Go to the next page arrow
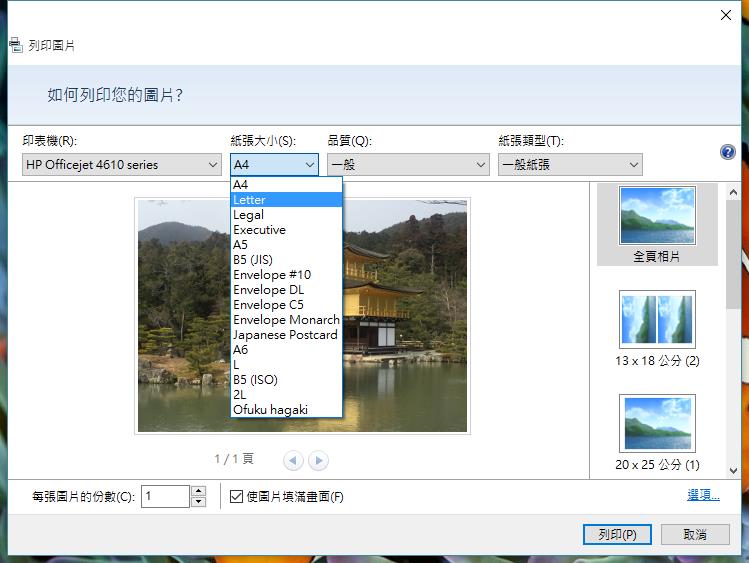Image resolution: width=749 pixels, height=563 pixels. 318,460
